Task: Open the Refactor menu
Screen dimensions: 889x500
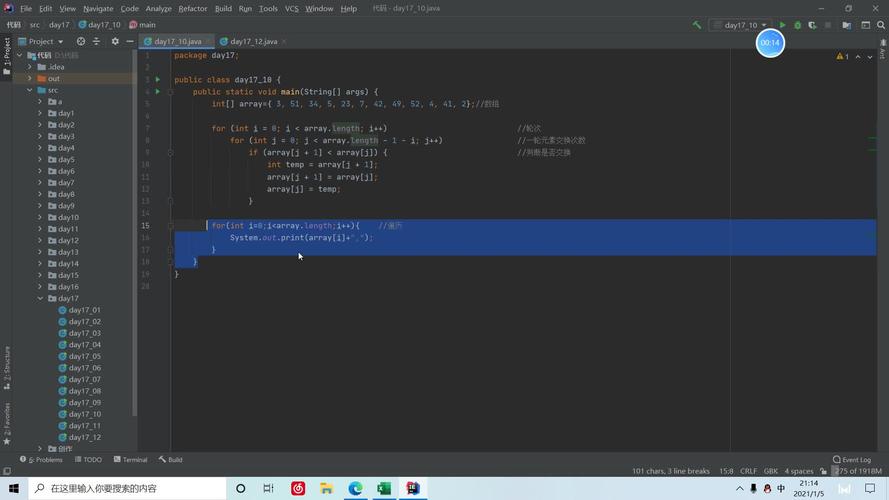Action: 193,8
